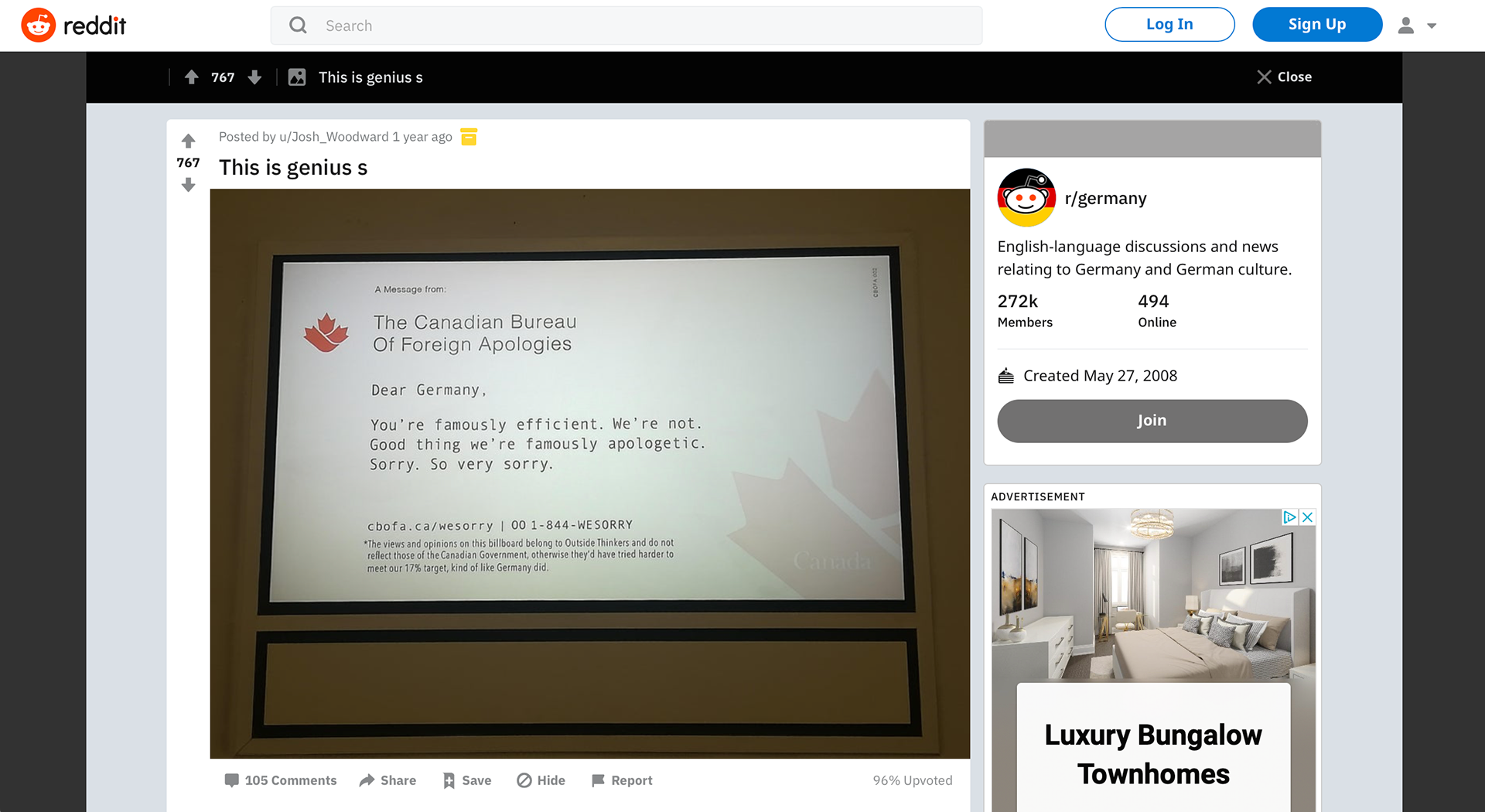Upvote the post beside the title
Screen dimensions: 1485x812
(x=188, y=141)
